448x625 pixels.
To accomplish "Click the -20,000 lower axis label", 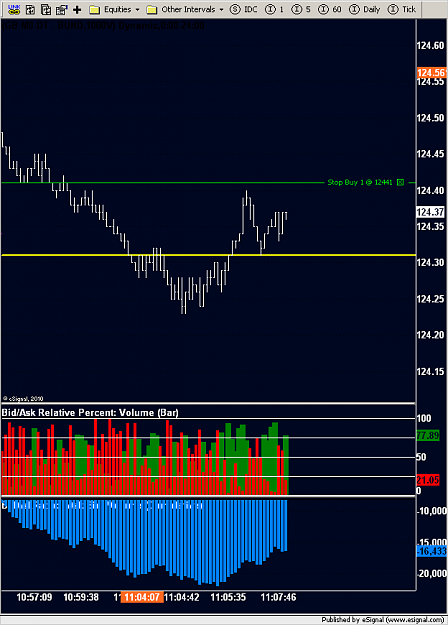I will pos(432,574).
